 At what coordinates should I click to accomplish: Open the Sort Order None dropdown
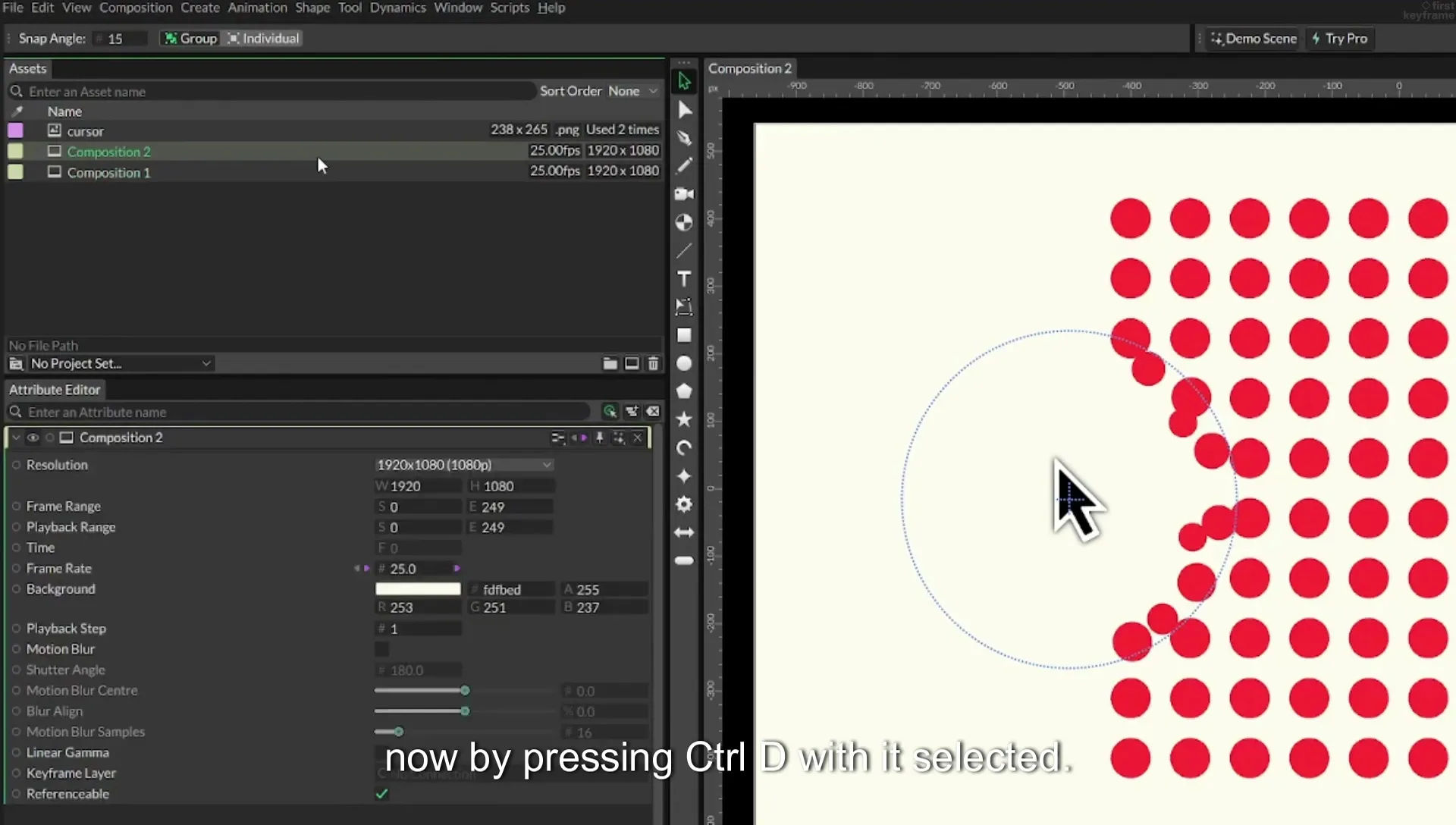tap(632, 91)
